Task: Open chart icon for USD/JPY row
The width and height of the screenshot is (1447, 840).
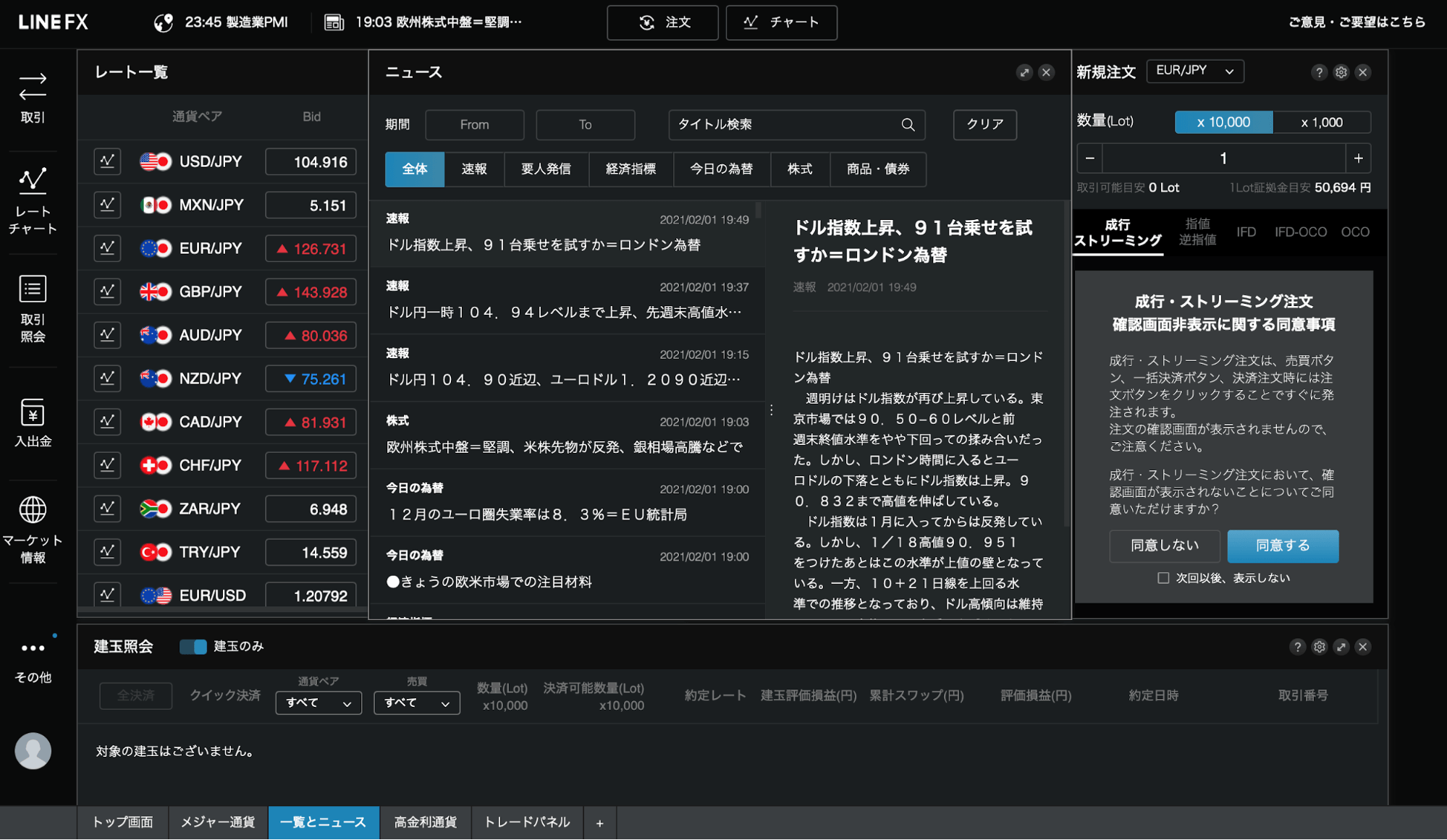Action: coord(107,161)
